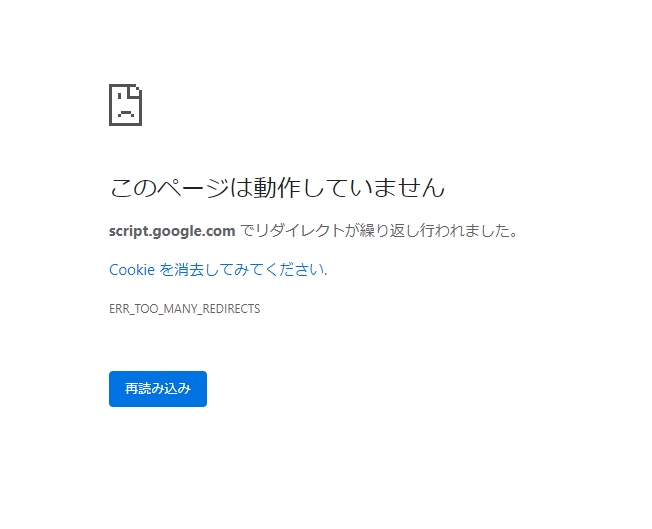Viewport: 652px width, 529px height.
Task: Click the folded corner of the page icon
Action: 136,91
